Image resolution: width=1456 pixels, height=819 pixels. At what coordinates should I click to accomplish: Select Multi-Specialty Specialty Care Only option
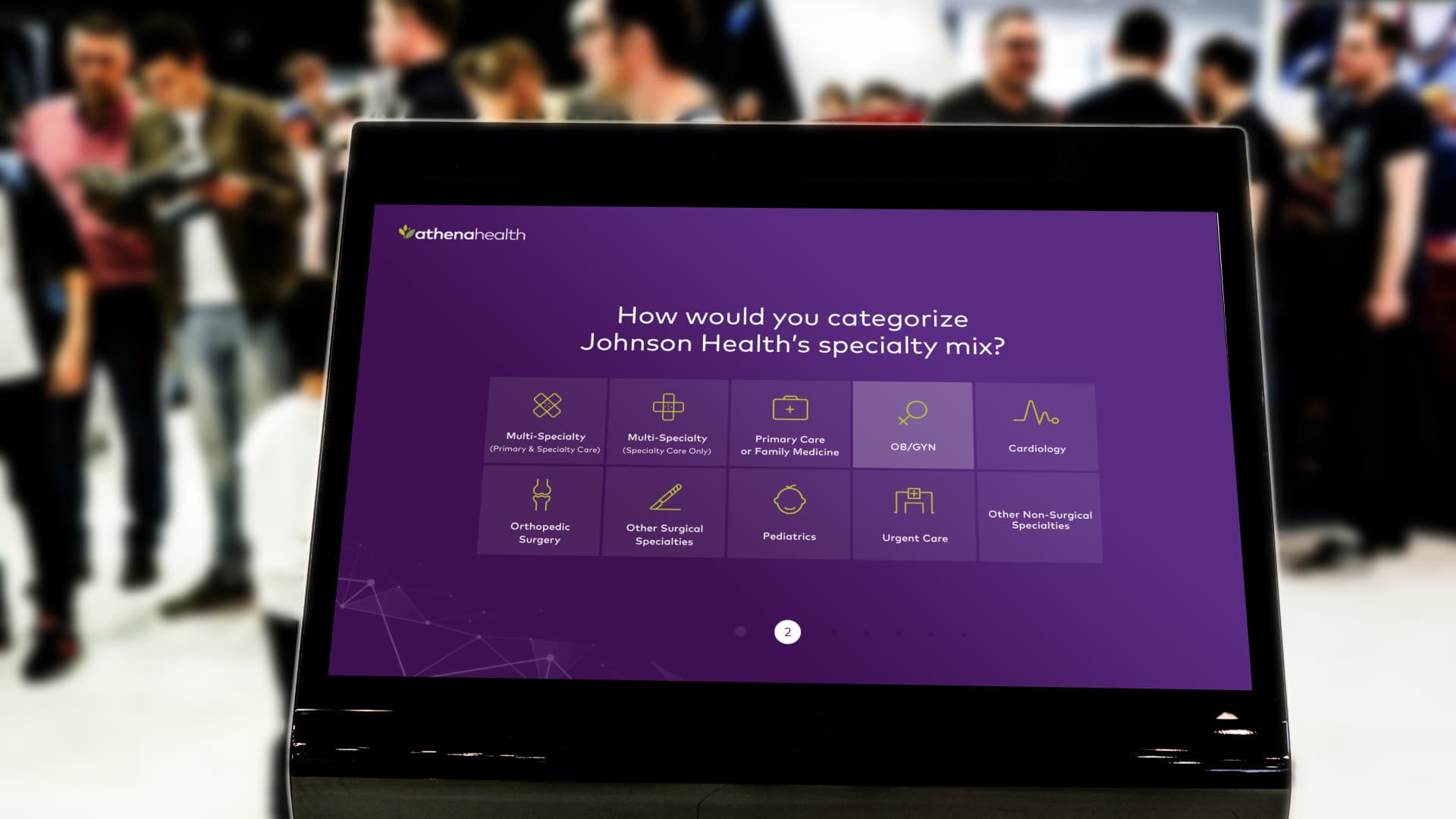tap(667, 421)
